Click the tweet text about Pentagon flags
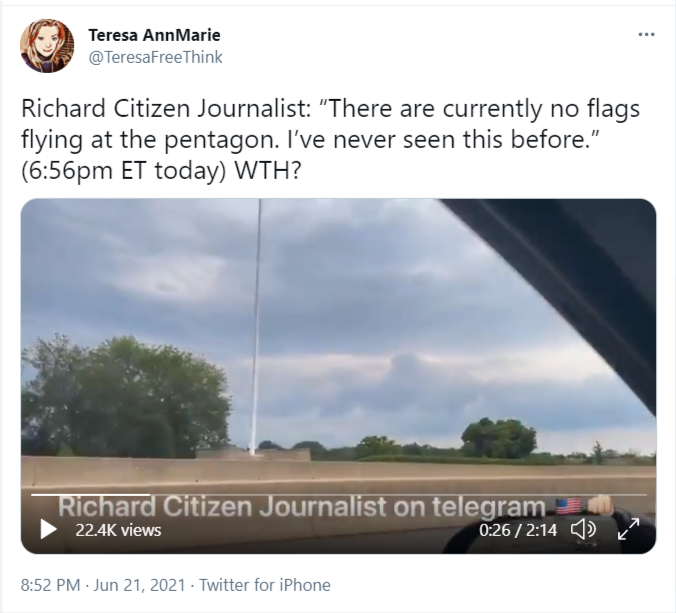 point(330,139)
